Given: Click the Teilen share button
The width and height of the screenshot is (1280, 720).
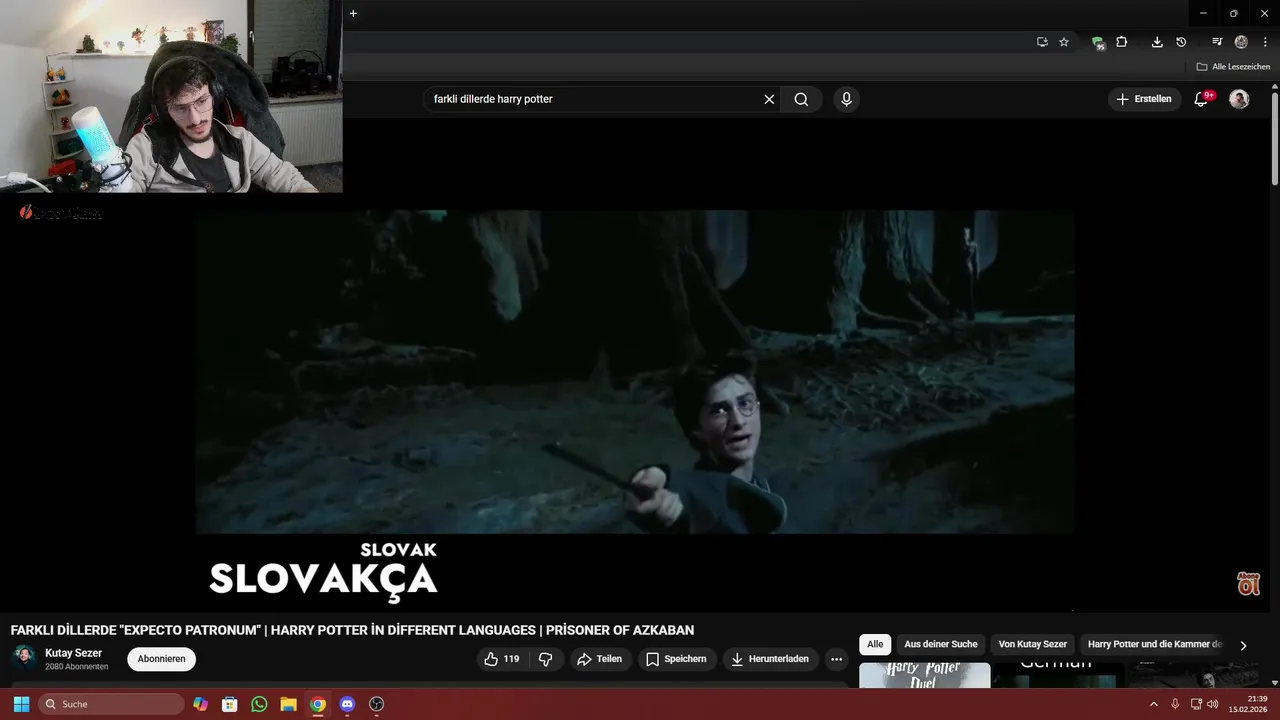Looking at the screenshot, I should (x=600, y=659).
